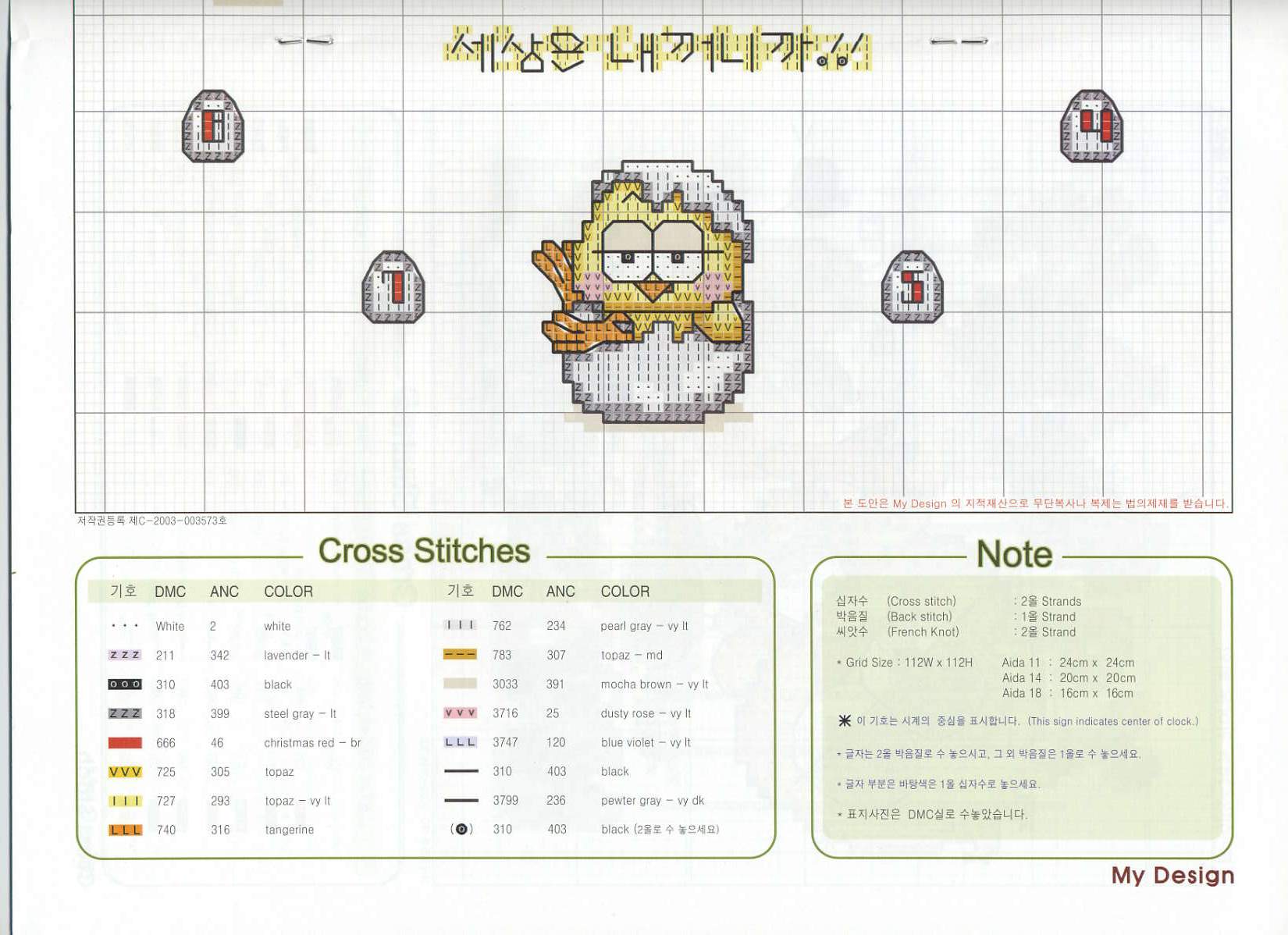
Task: Click the French knot circle symbol in legend
Action: tap(461, 829)
